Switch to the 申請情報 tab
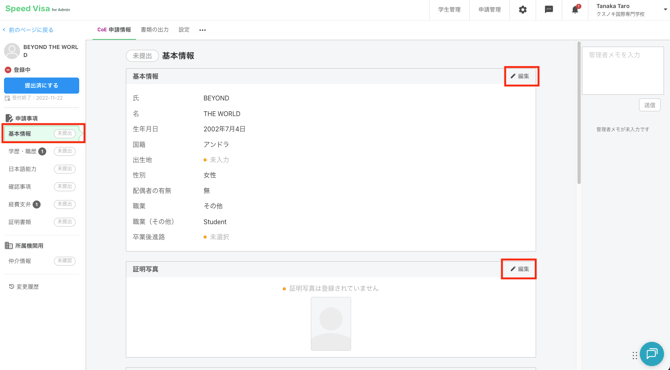 114,30
